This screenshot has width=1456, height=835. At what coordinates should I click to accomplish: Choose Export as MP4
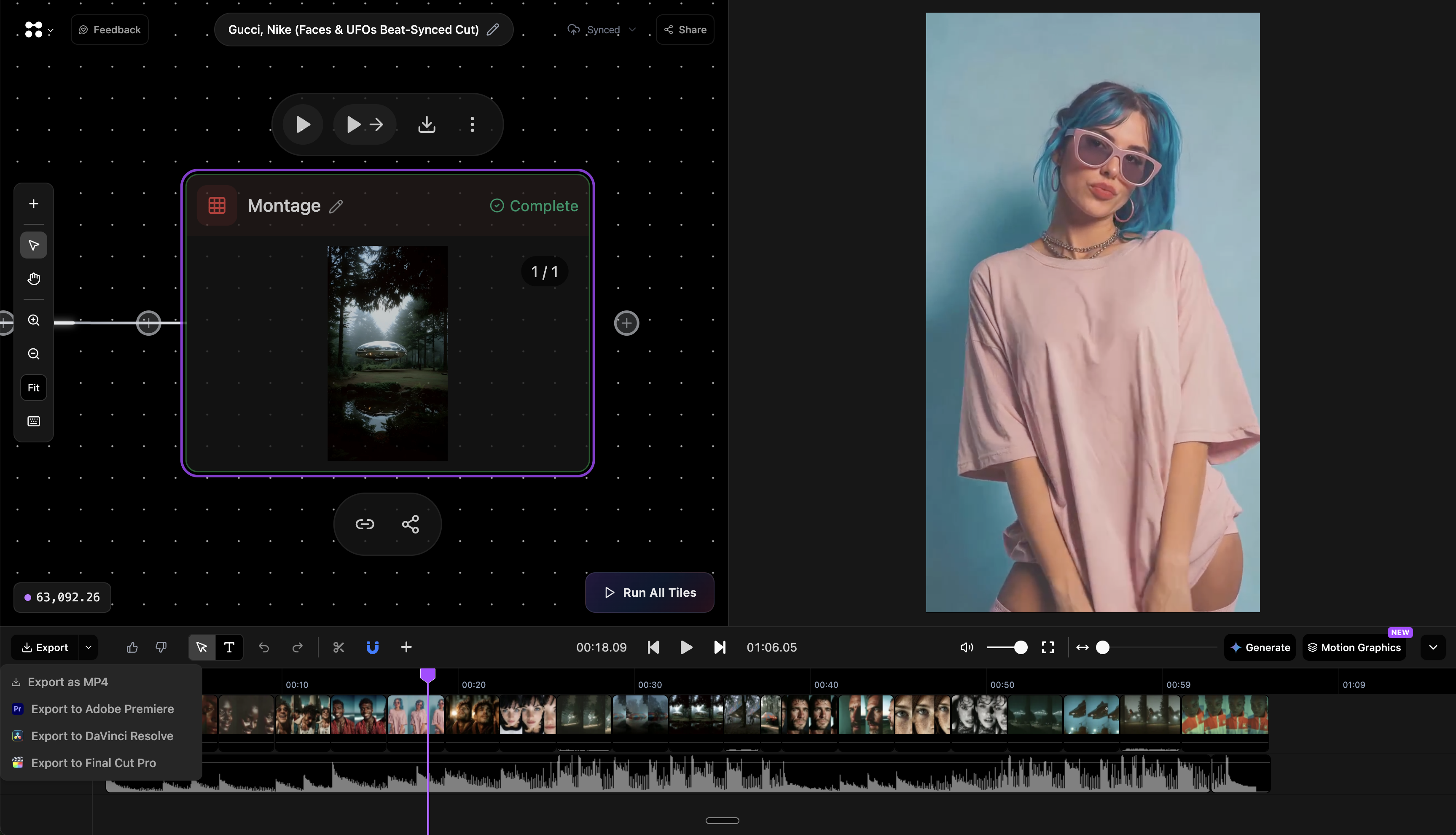[x=67, y=682]
